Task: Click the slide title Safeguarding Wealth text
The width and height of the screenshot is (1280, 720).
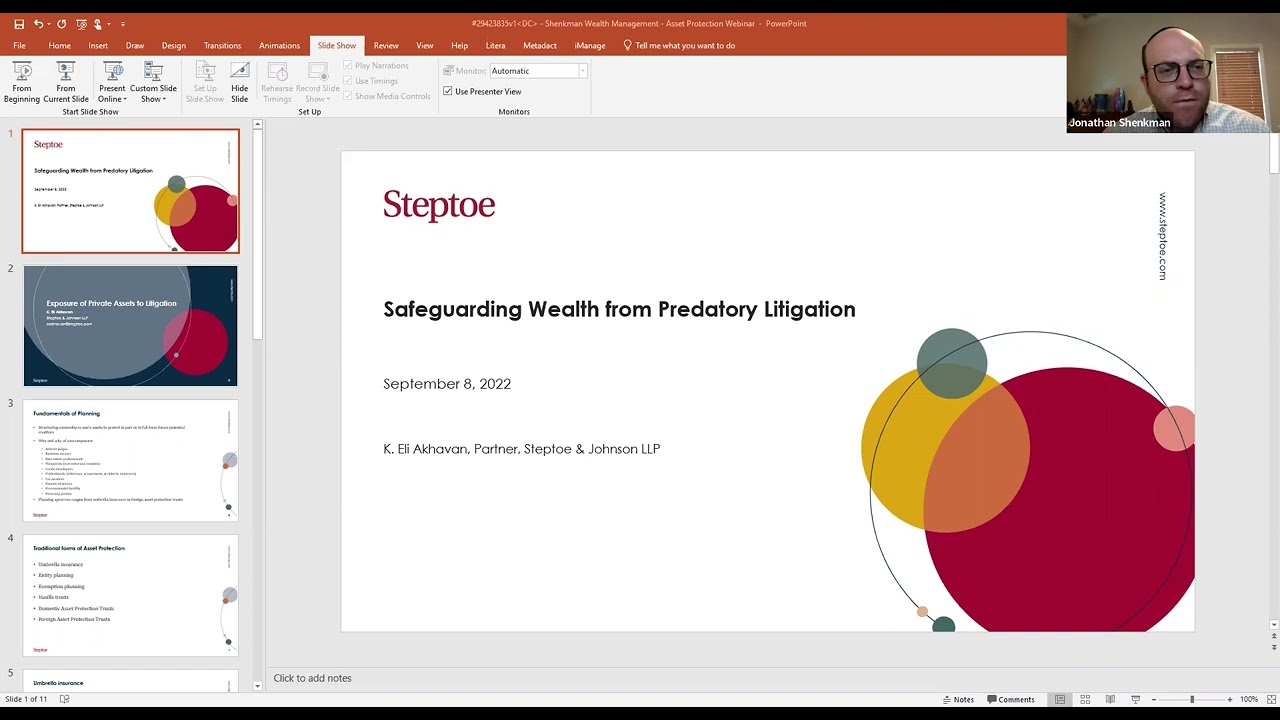Action: (619, 309)
